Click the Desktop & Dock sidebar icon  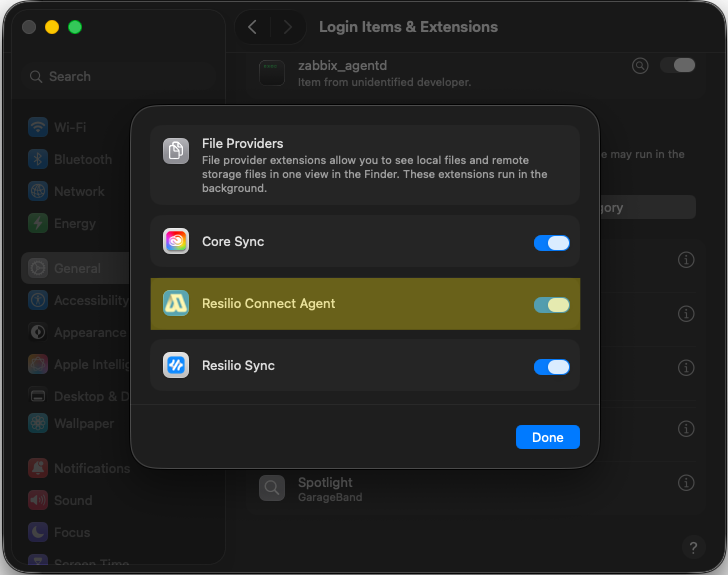click(x=38, y=396)
